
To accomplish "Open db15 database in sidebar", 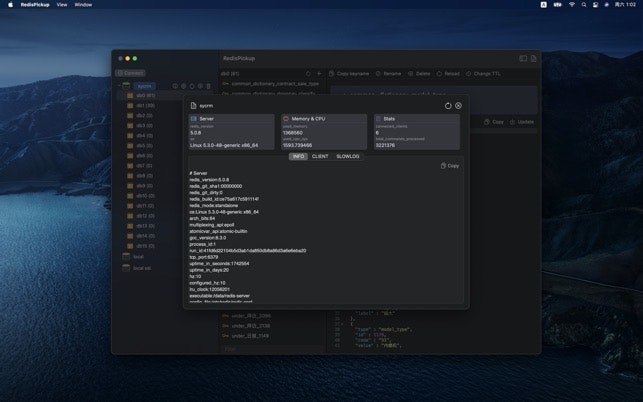I will 146,246.
